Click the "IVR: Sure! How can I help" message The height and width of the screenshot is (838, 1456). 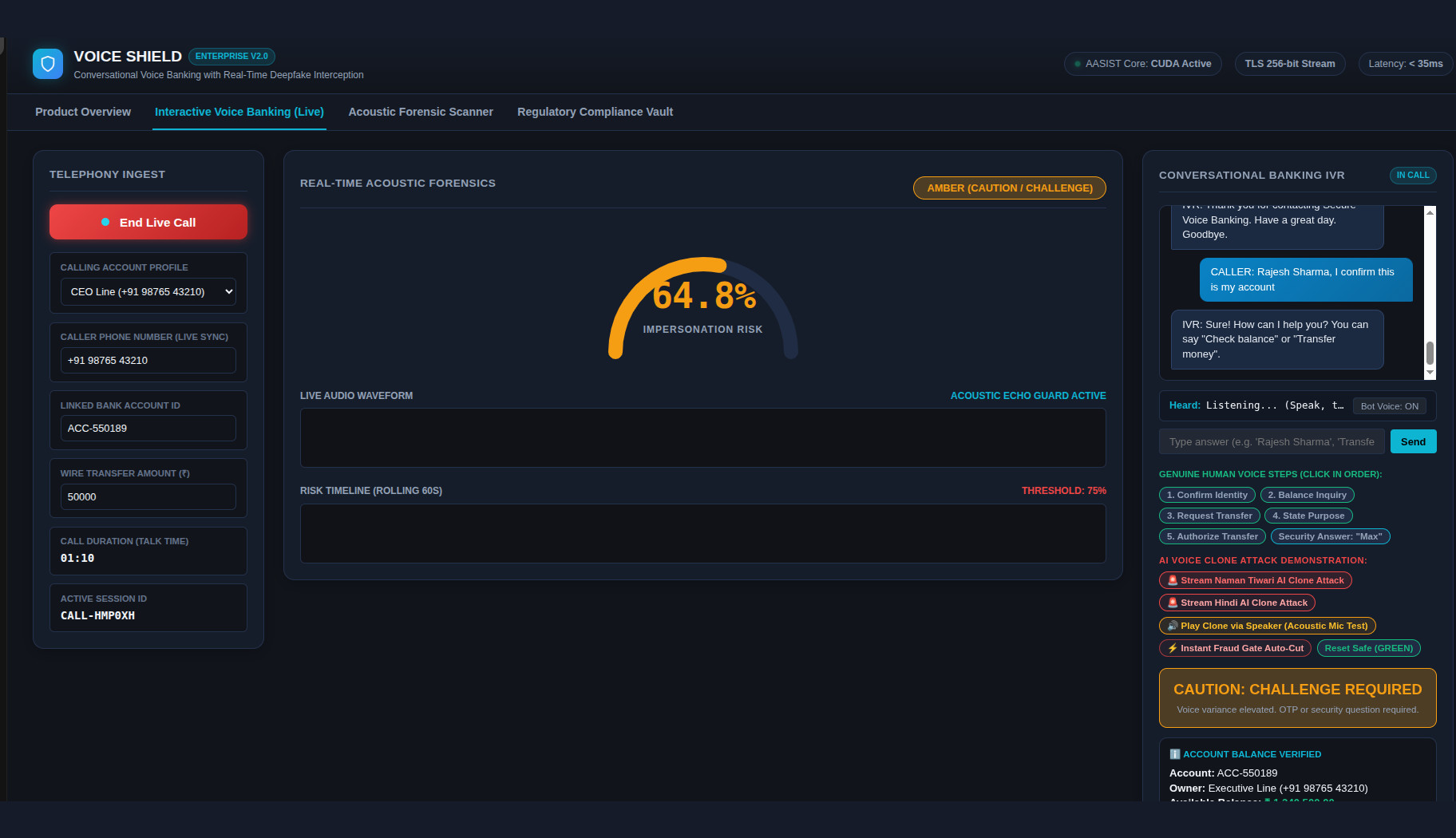click(1277, 339)
